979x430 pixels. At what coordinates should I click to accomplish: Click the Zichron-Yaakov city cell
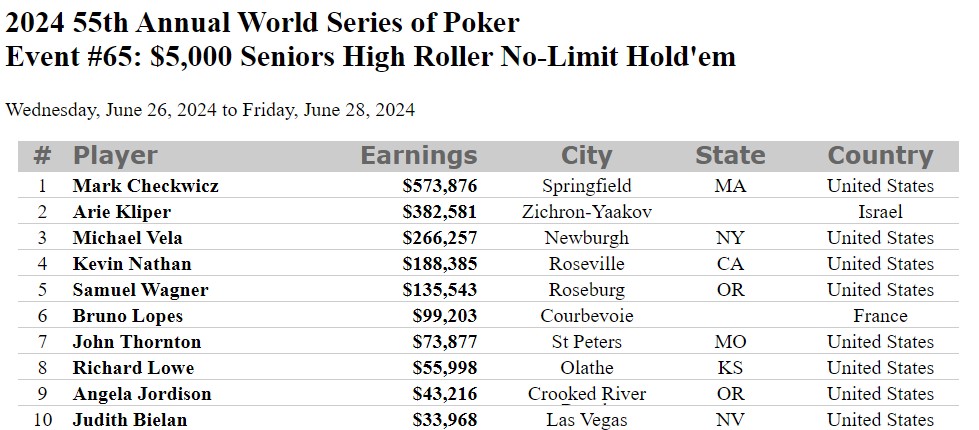click(x=587, y=212)
